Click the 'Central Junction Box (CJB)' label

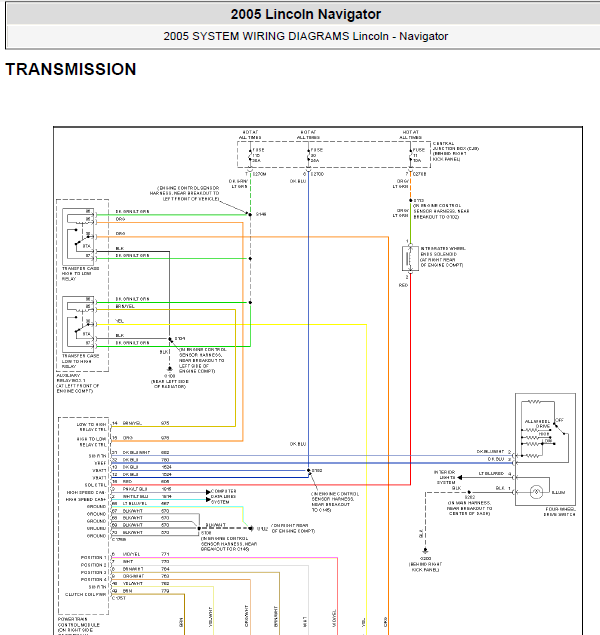(x=455, y=151)
